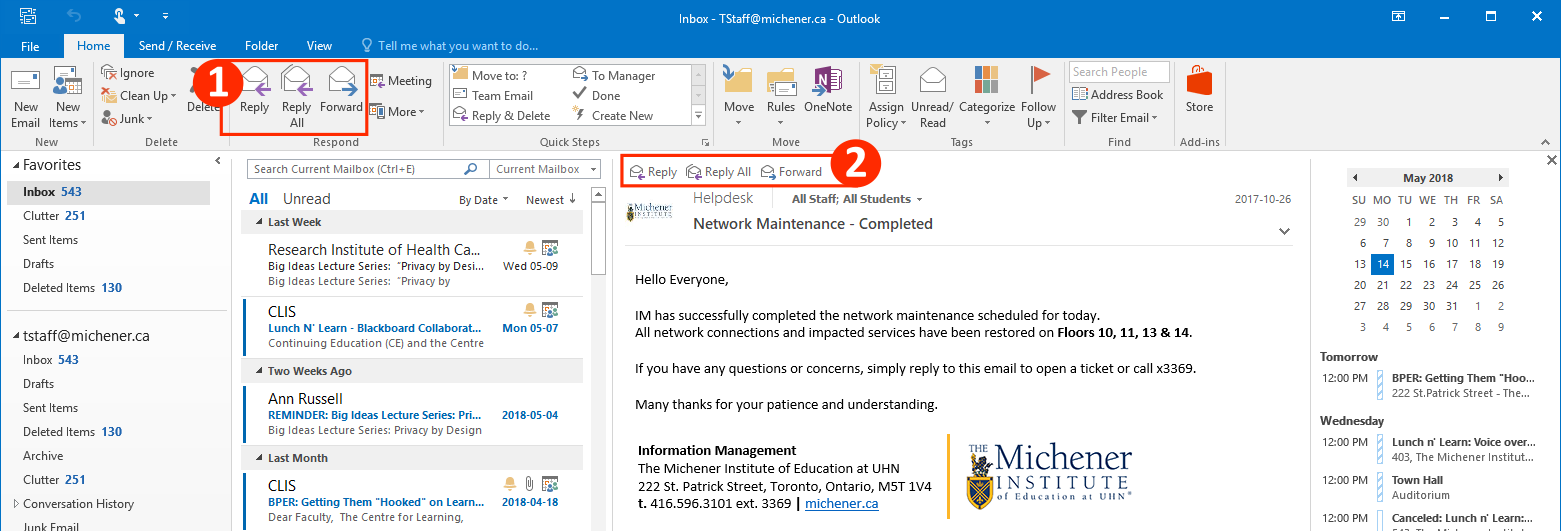The image size is (1561, 531).
Task: Expand message header chevron
Action: click(1284, 231)
